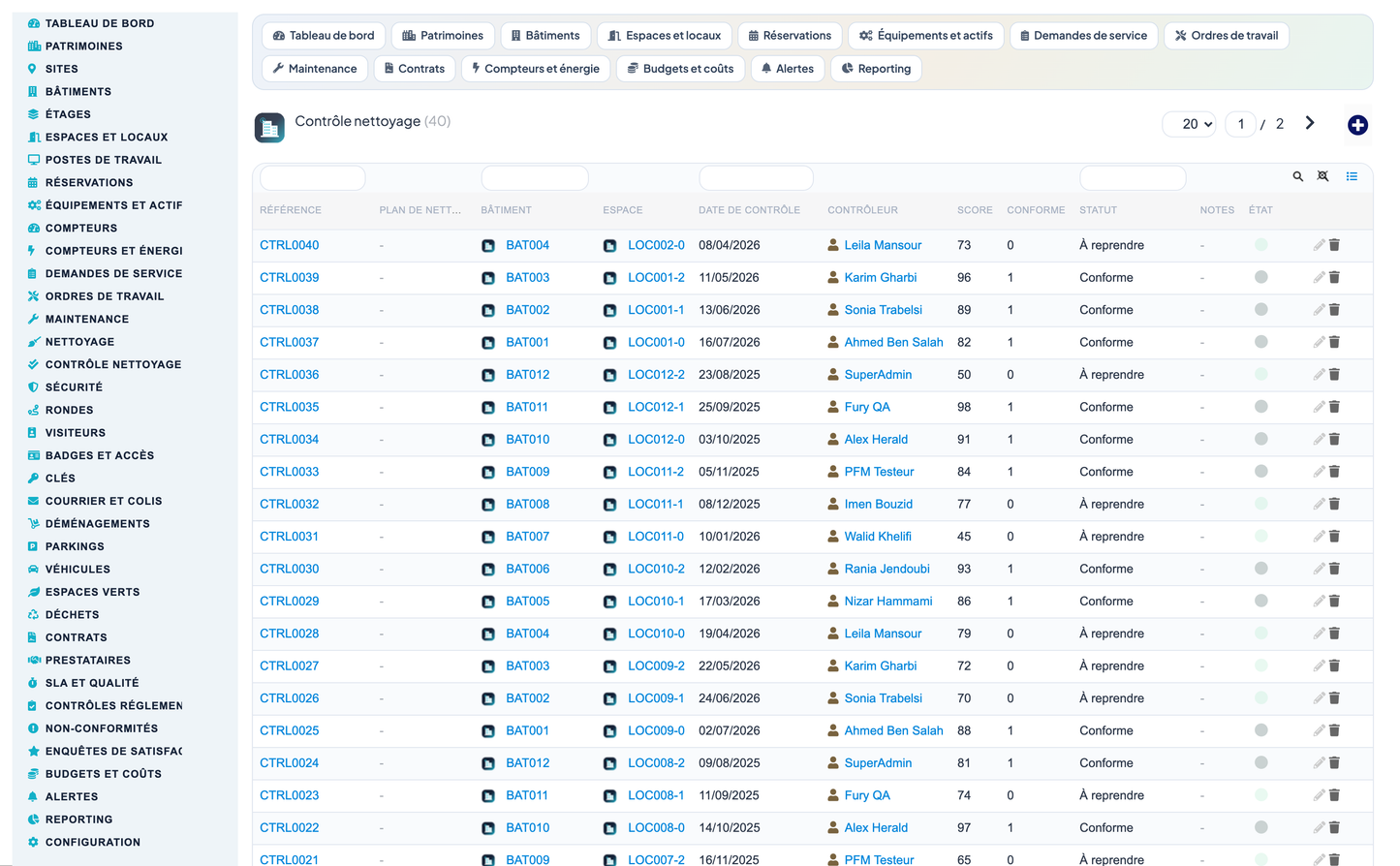This screenshot has width=1400, height=866.
Task: Click the Date de contrôle filter field
Action: pyautogui.click(x=756, y=177)
